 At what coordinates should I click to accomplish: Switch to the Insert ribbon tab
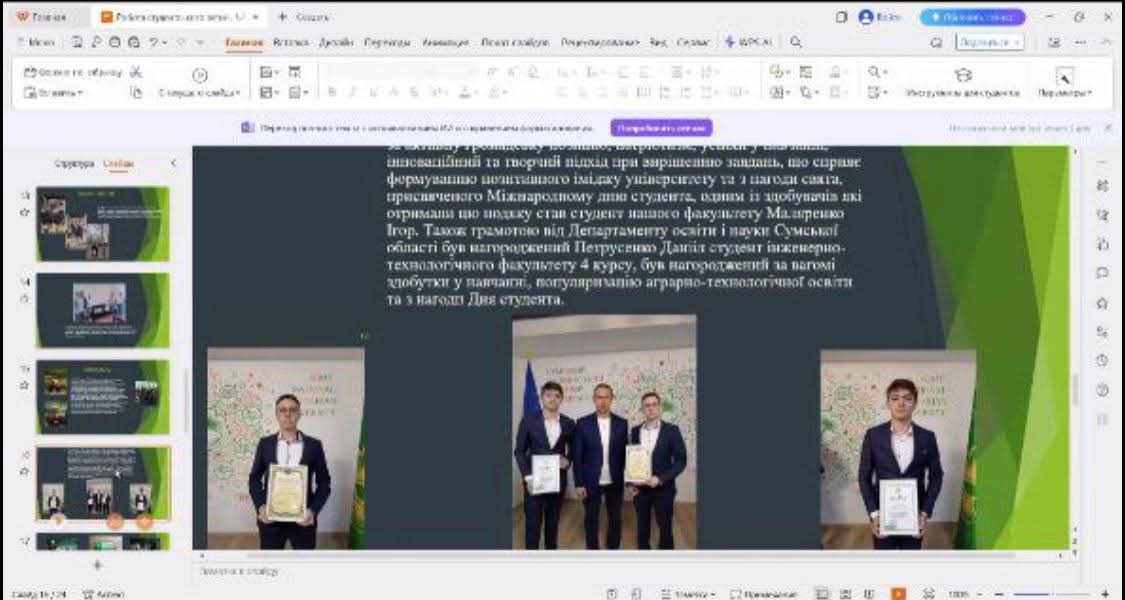coord(290,43)
